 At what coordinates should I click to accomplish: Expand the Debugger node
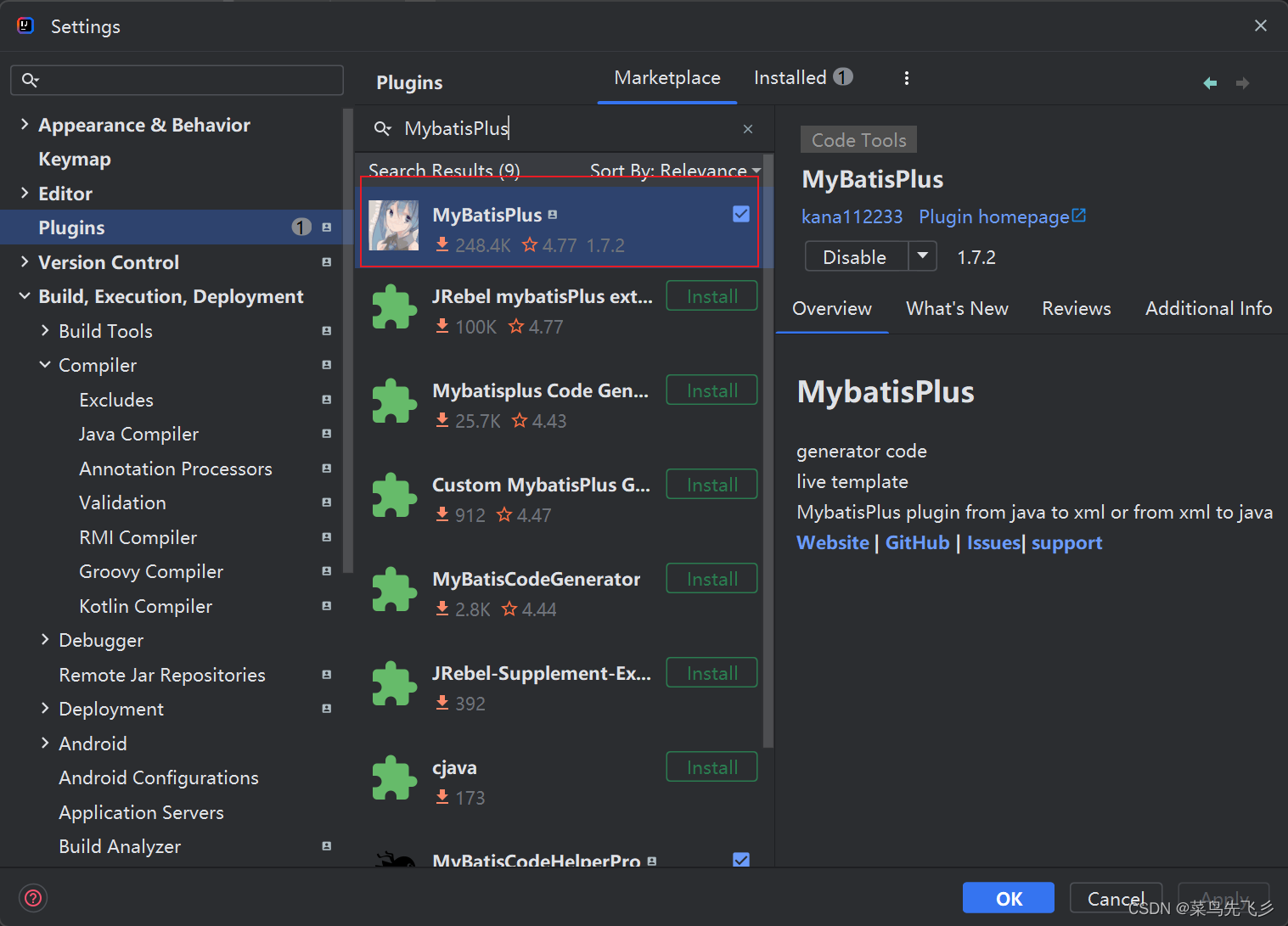pos(45,640)
